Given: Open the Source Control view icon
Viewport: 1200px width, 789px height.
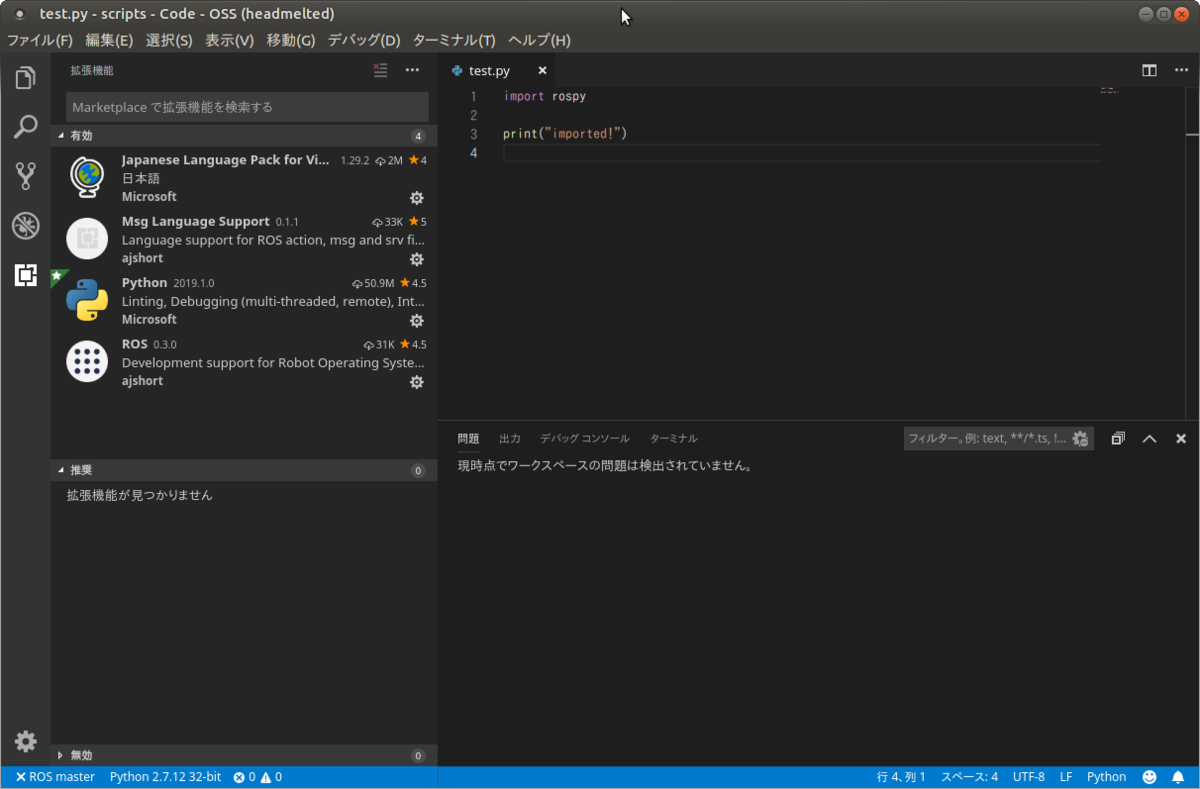Looking at the screenshot, I should (x=25, y=176).
